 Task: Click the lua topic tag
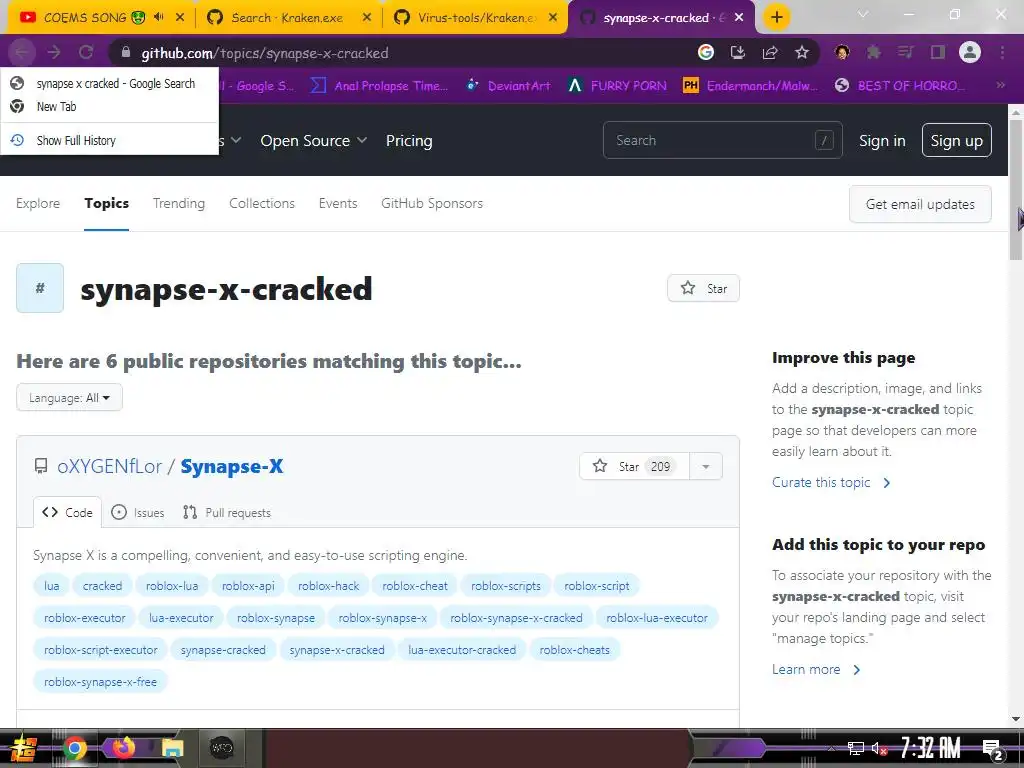click(x=52, y=586)
